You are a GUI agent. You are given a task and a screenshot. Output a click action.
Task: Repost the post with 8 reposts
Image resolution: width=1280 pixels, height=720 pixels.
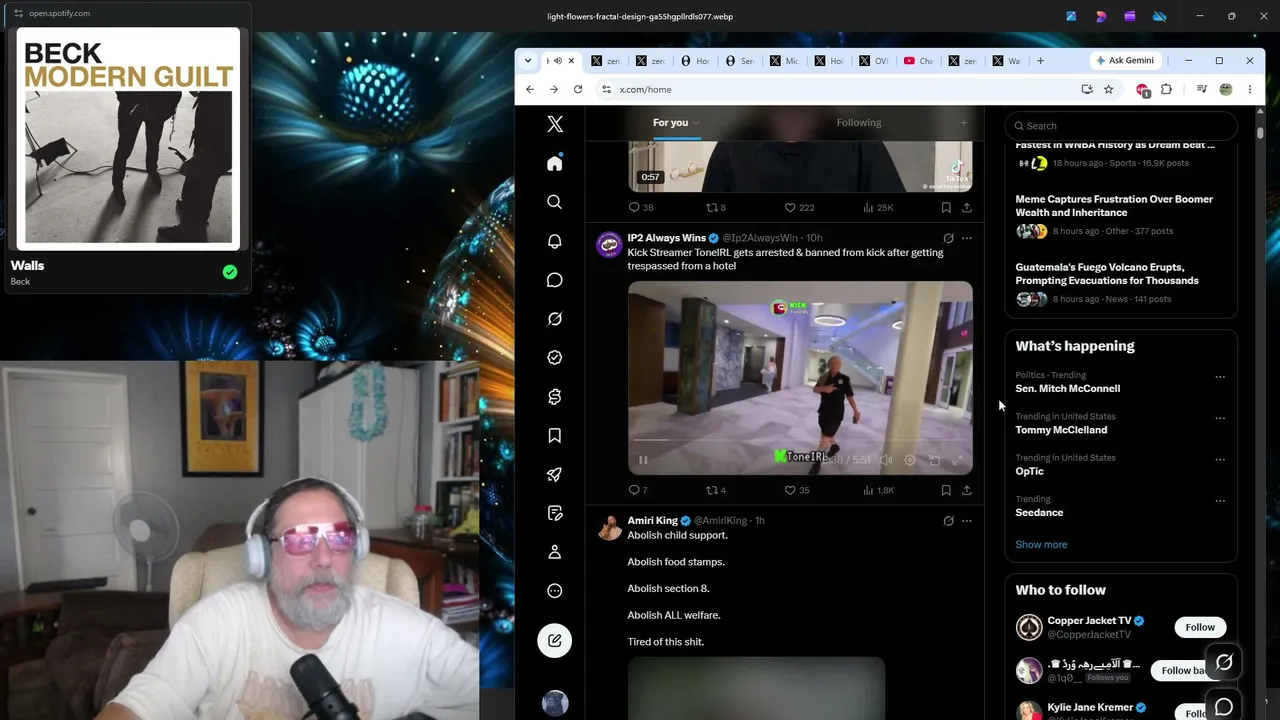[716, 208]
